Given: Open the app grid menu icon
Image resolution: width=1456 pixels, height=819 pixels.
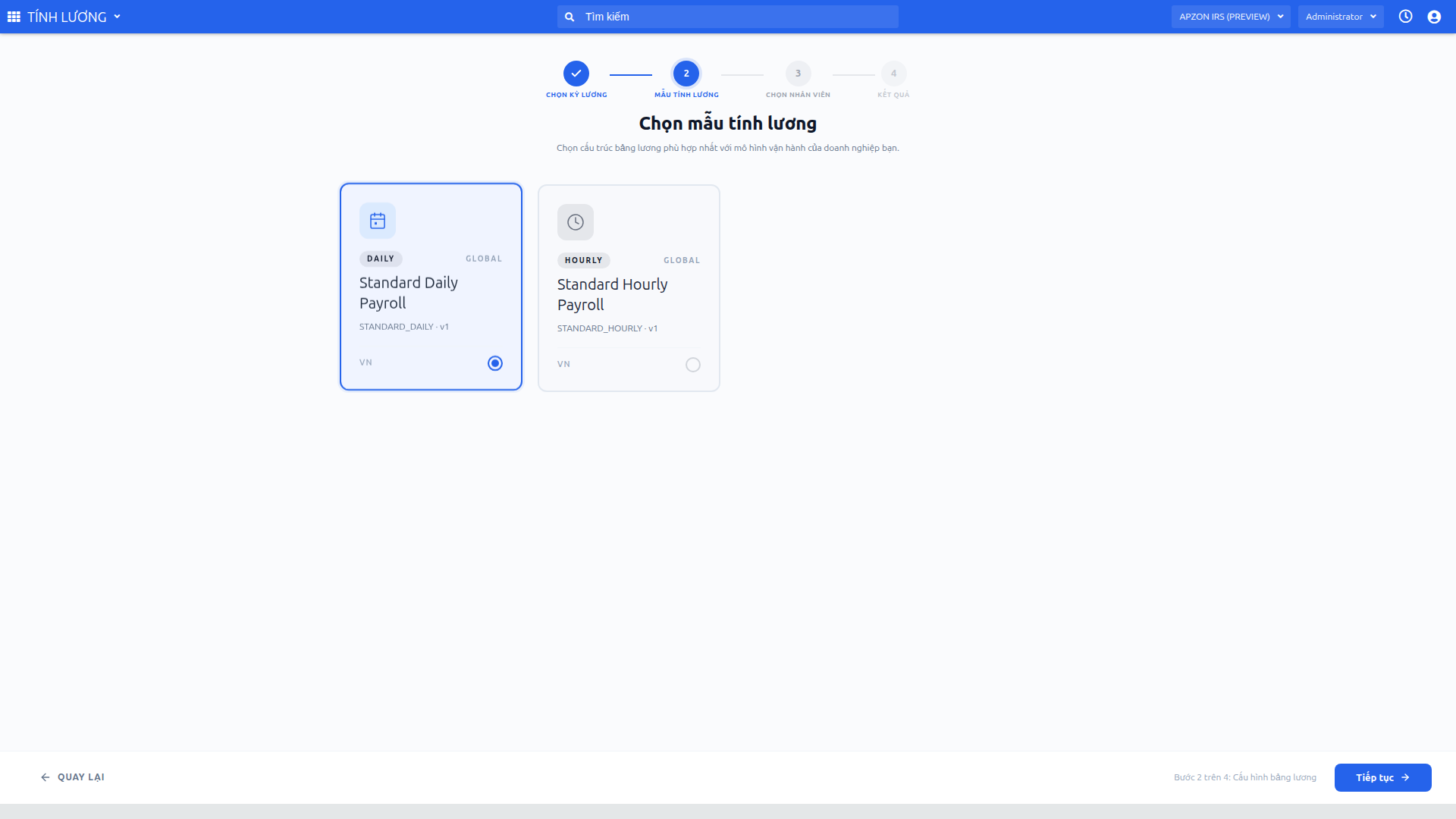Looking at the screenshot, I should pos(14,17).
